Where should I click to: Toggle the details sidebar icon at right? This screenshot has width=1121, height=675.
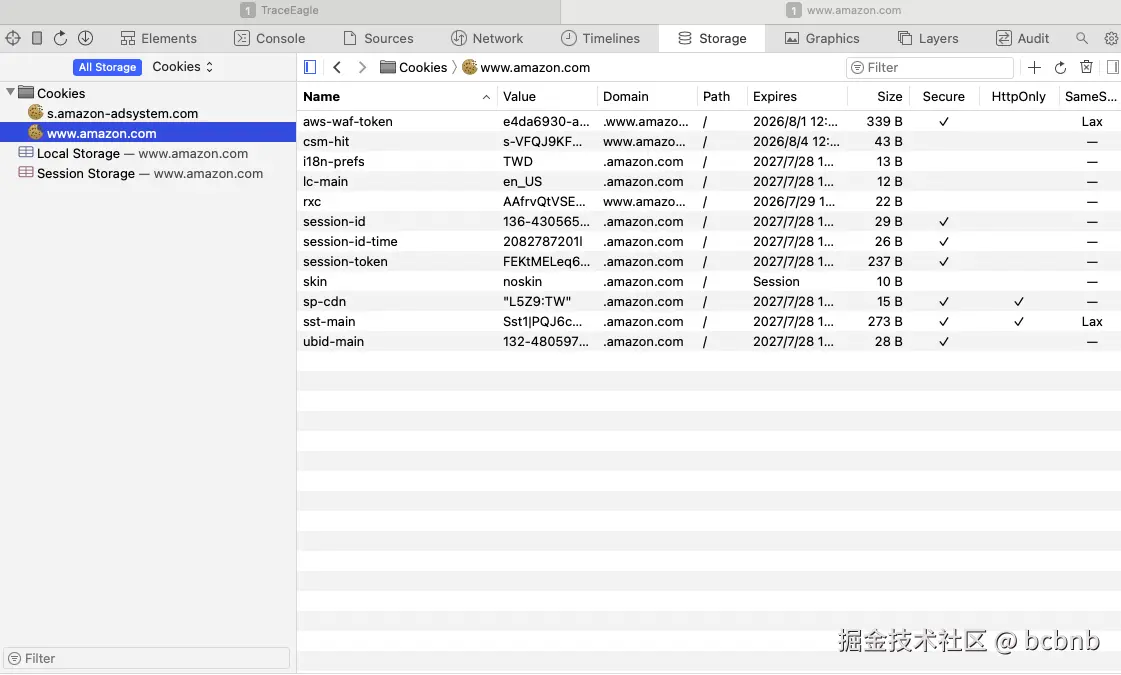click(1112, 67)
